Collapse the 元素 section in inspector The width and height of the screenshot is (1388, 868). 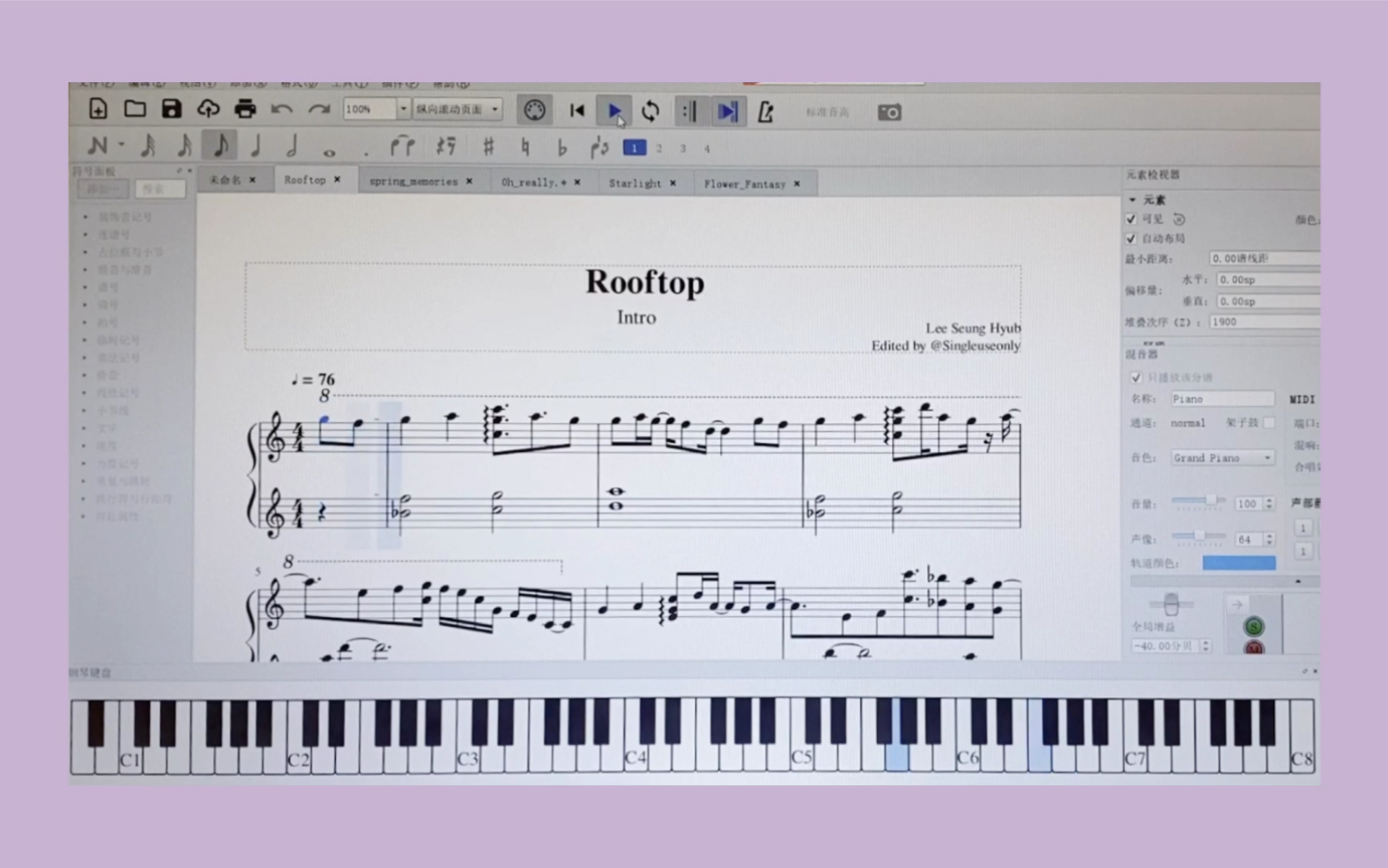pos(1132,200)
